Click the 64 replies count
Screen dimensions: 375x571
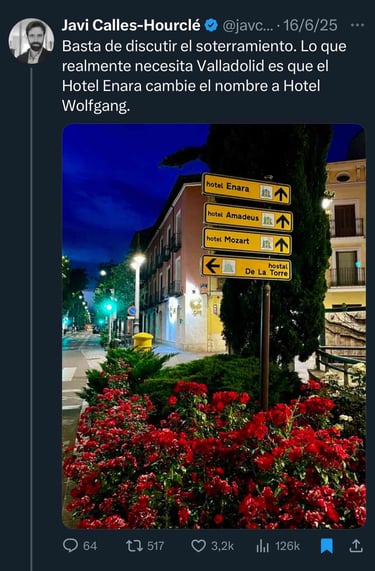pos(90,546)
